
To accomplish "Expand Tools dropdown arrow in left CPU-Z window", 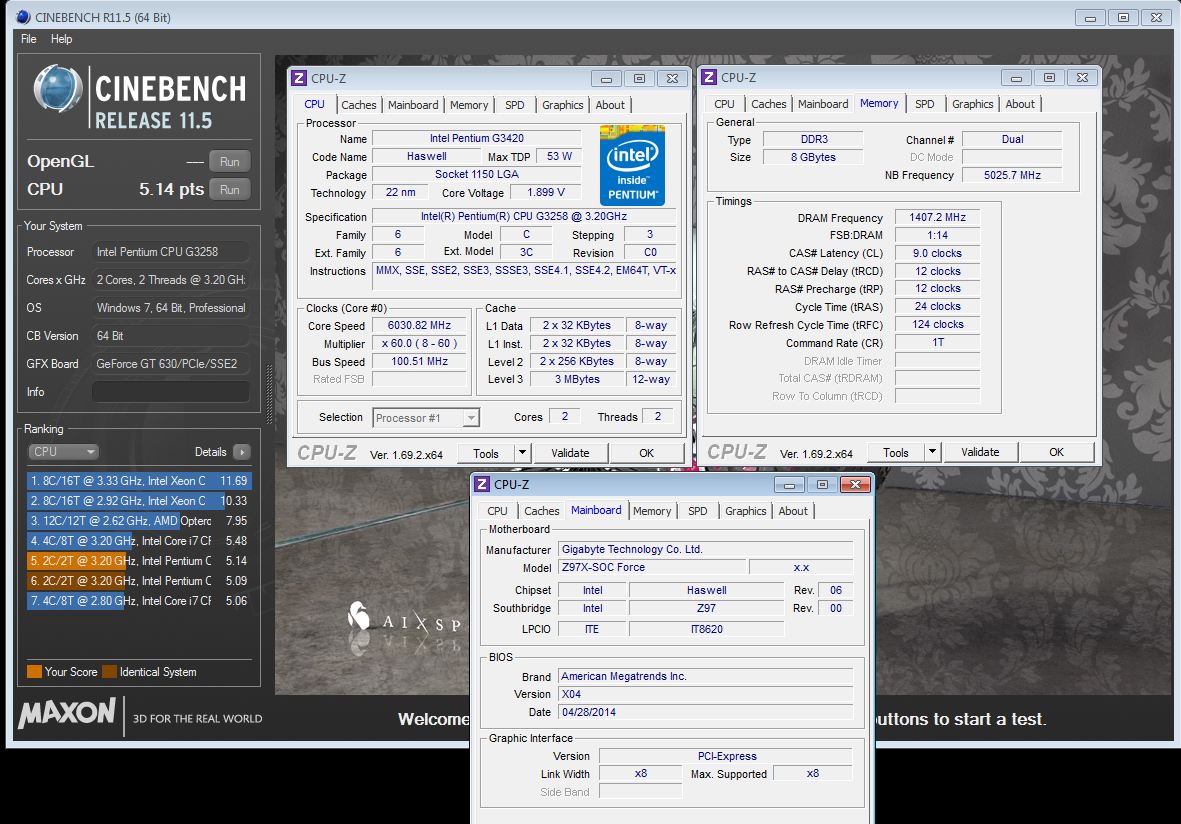I will click(523, 453).
